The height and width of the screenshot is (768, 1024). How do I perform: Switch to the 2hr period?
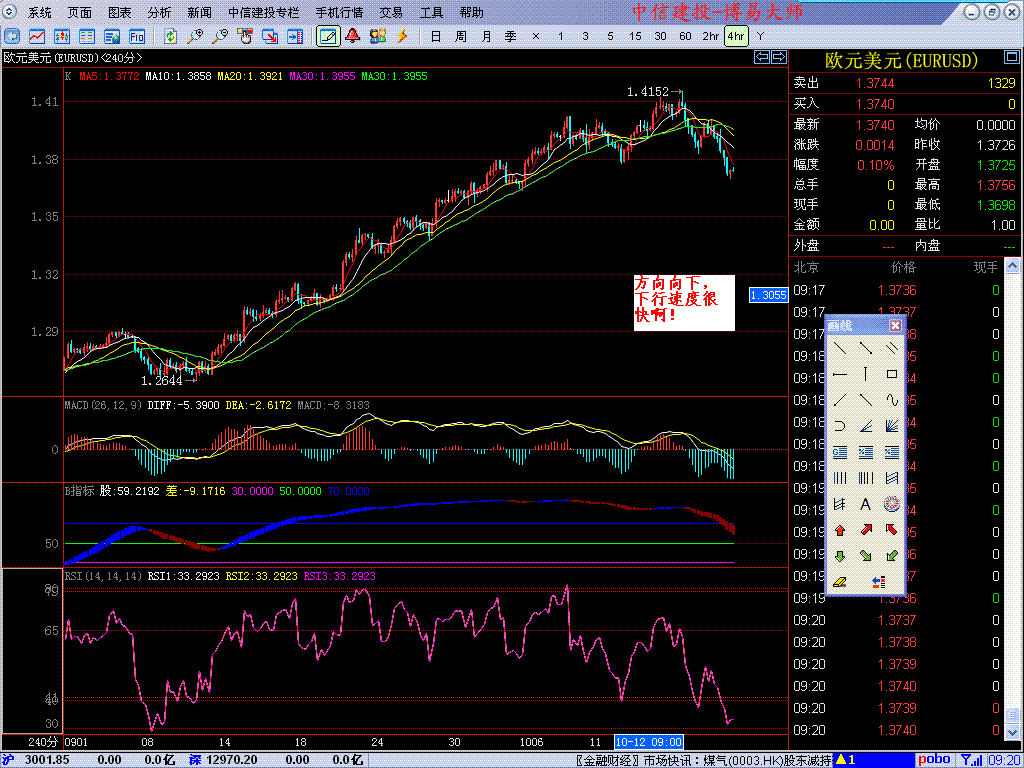[711, 36]
